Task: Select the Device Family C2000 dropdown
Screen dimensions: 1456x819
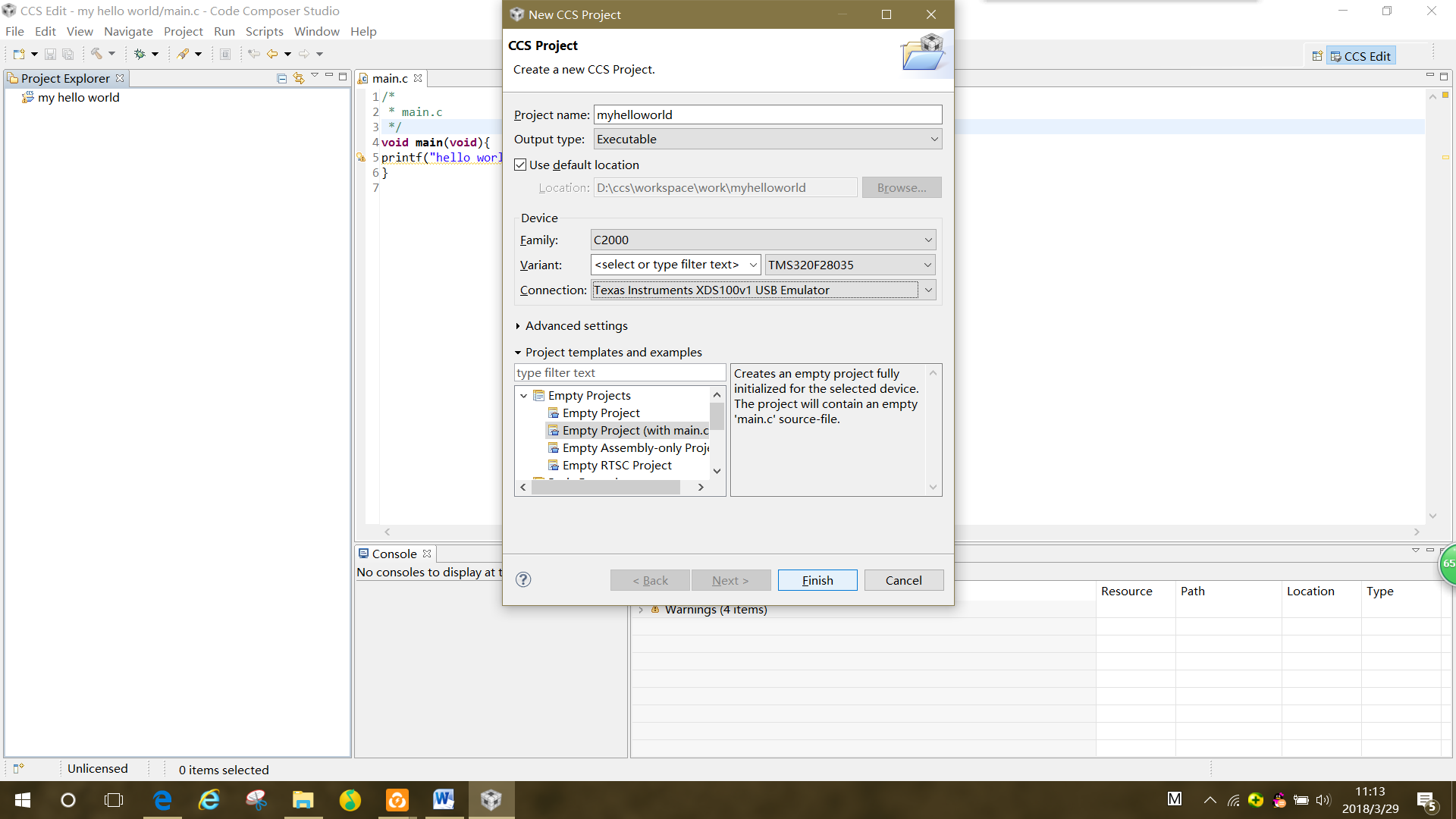Action: [762, 239]
